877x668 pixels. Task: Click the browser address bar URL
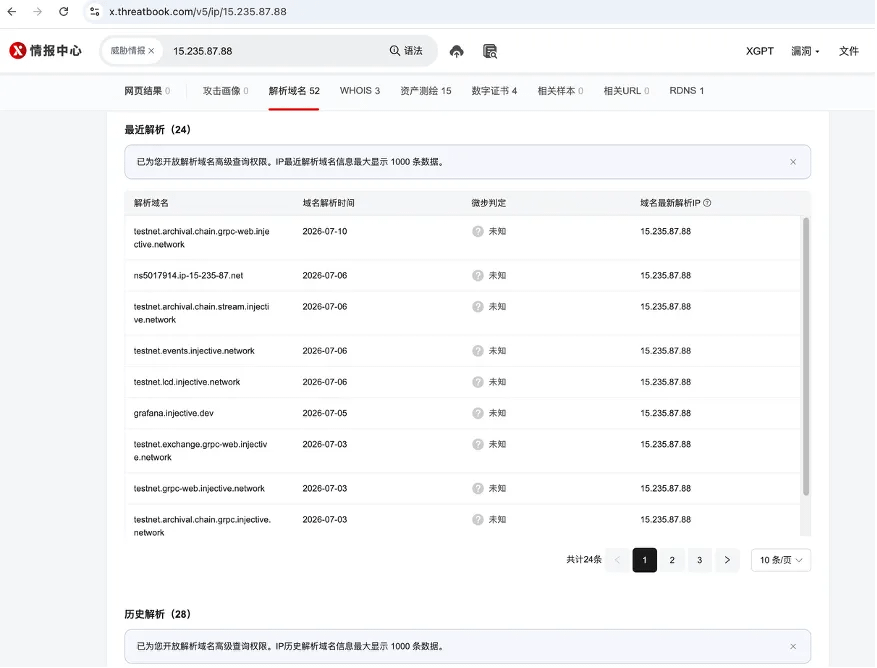[x=198, y=12]
